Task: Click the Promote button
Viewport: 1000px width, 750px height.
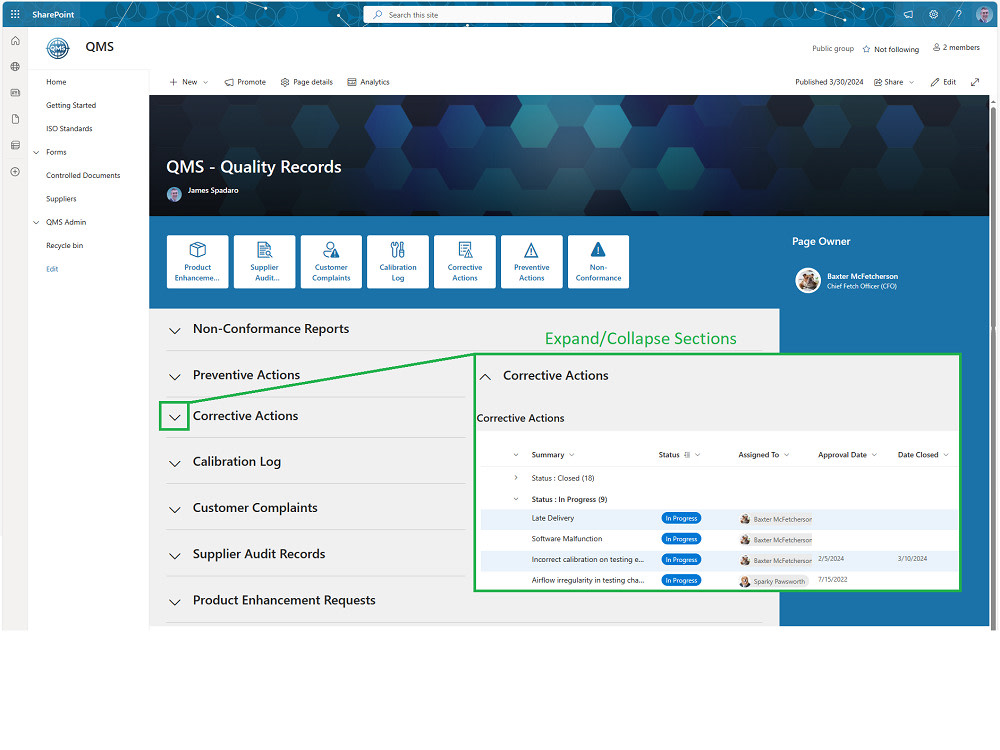Action: (x=245, y=82)
